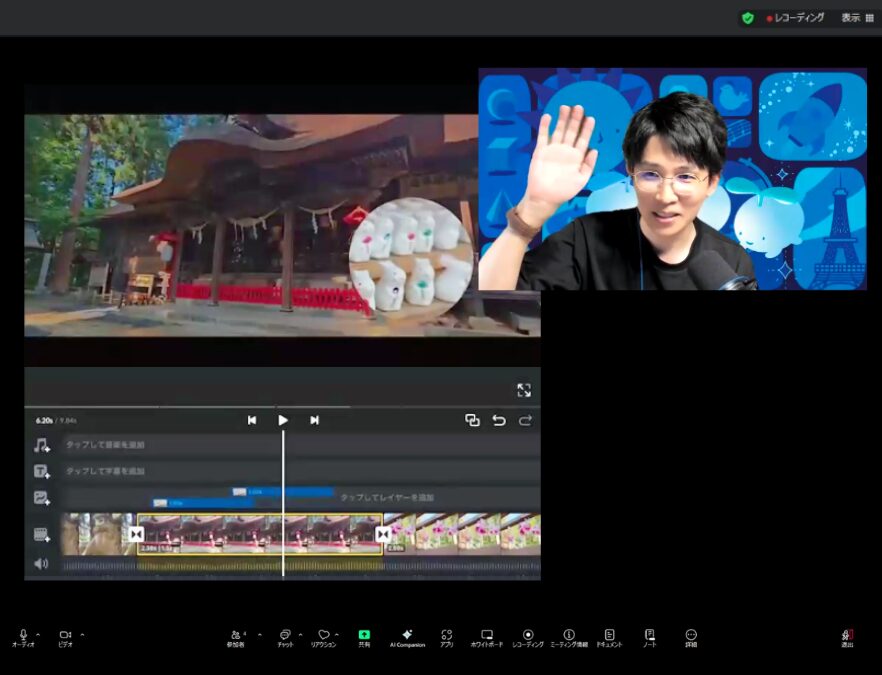
Task: Click the green encryption shield icon
Action: point(747,18)
